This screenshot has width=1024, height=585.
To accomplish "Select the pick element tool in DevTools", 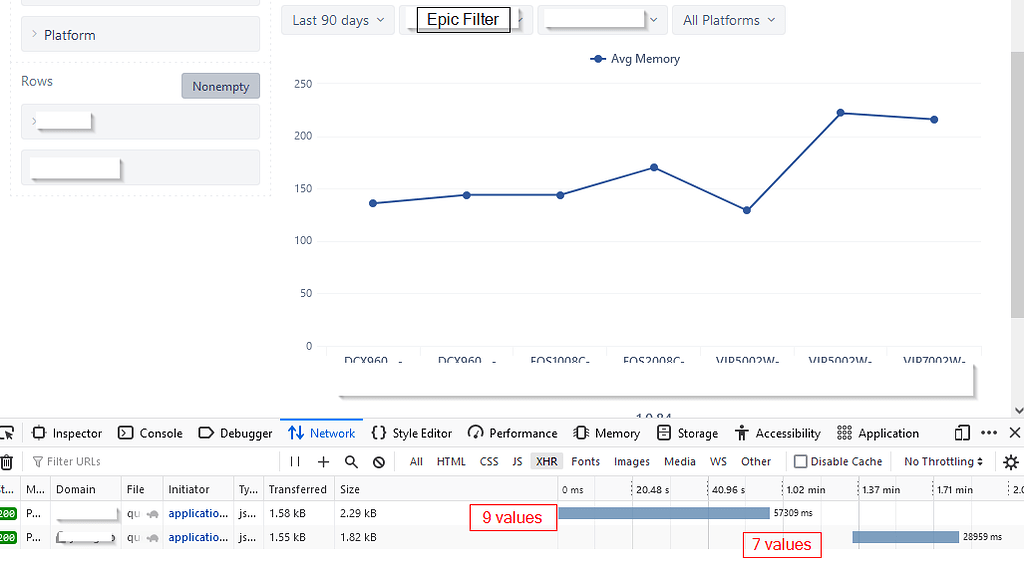I will 9,432.
